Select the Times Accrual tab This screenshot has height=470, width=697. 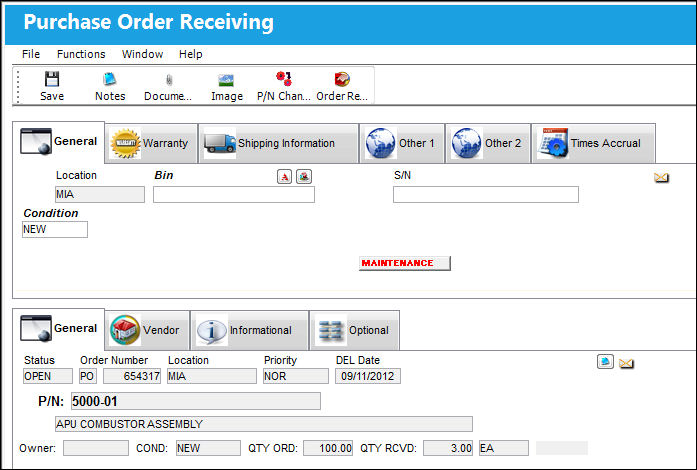pos(593,143)
